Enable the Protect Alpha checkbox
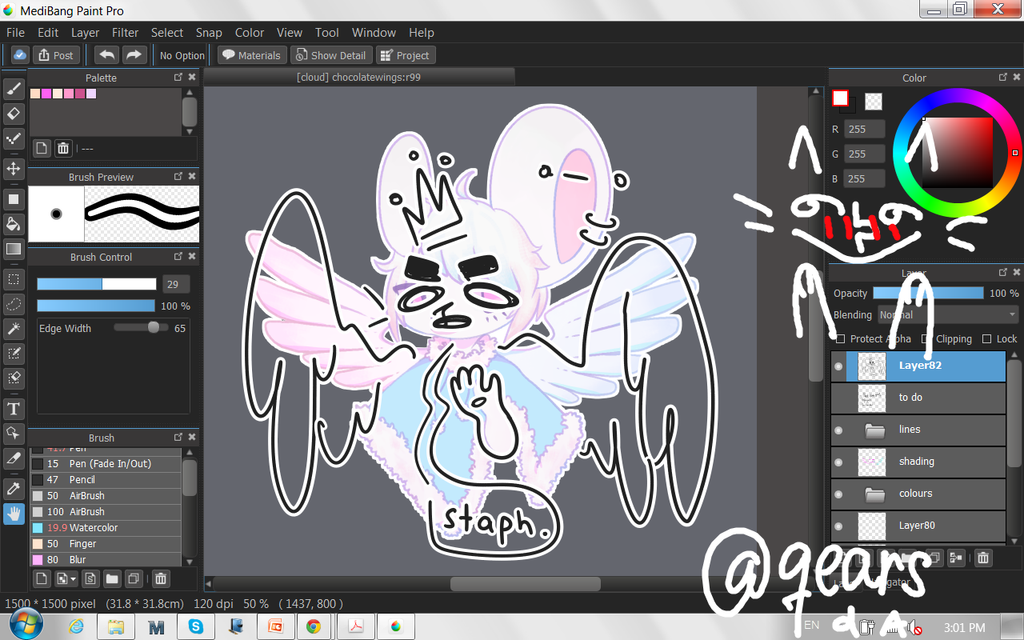1024x640 pixels. [x=840, y=339]
